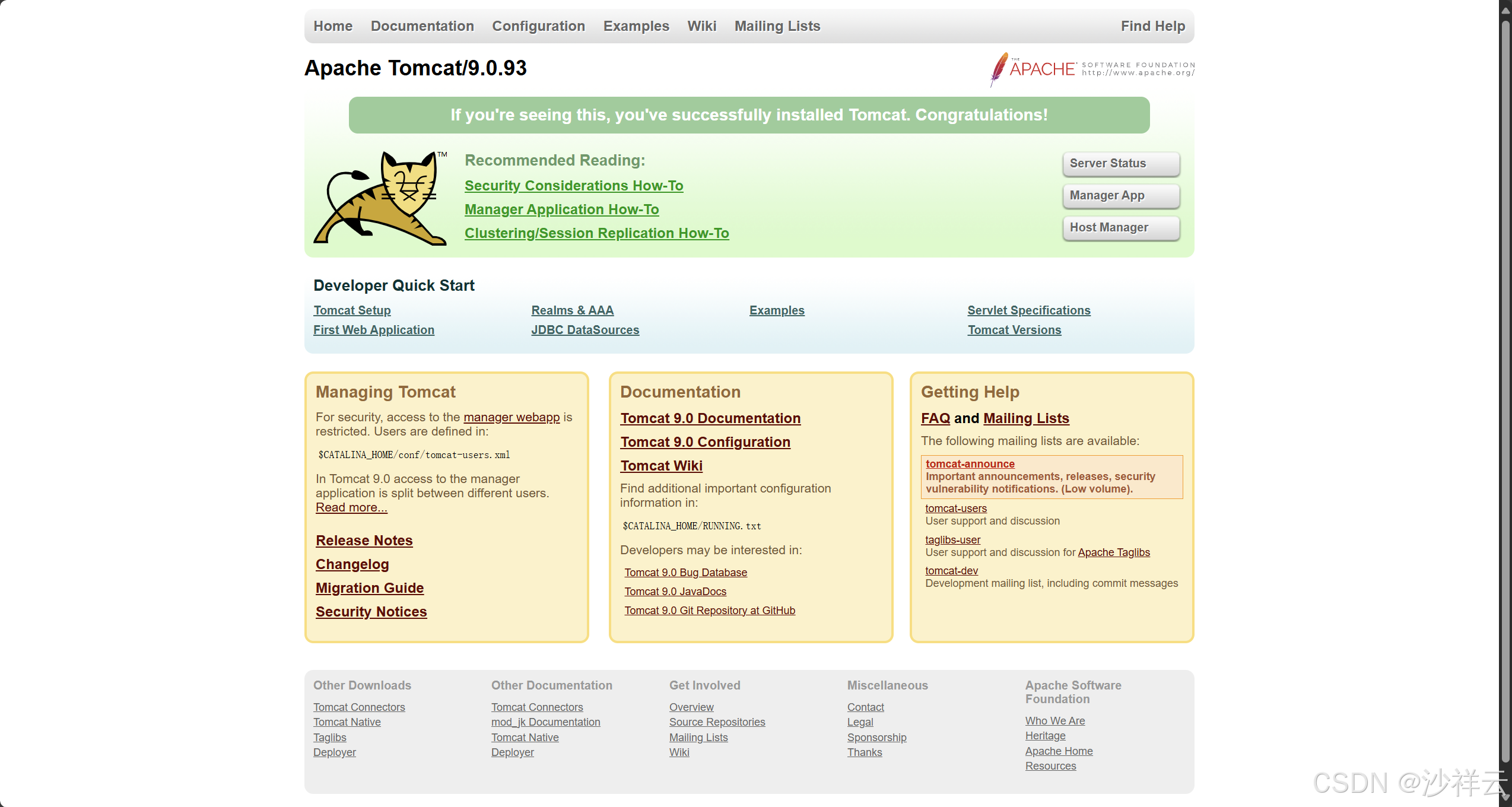The image size is (1512, 807).
Task: Click Find Help in the nav bar
Action: click(1153, 26)
